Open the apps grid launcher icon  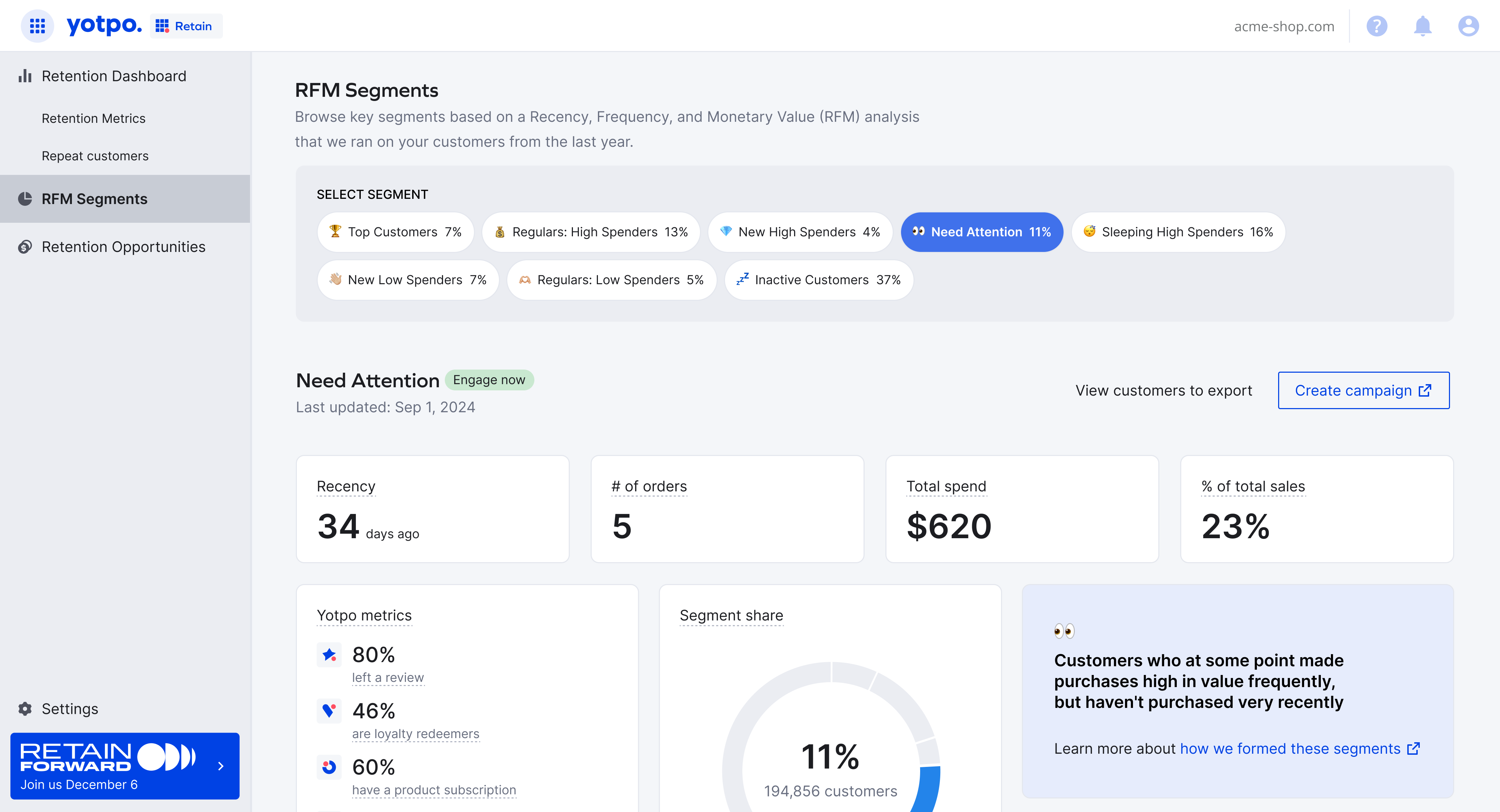click(37, 26)
